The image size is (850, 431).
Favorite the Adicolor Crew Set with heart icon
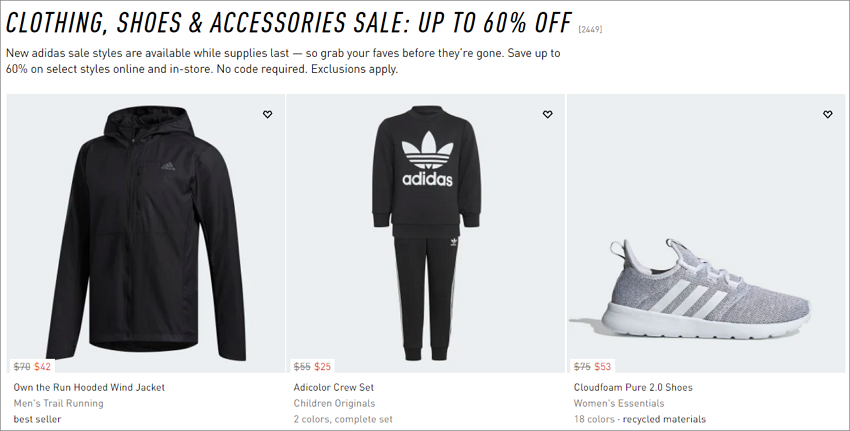pos(548,114)
